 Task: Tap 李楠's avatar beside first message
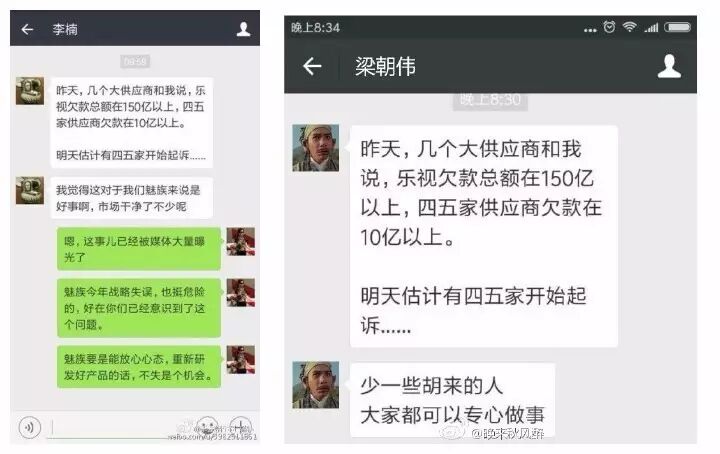coord(30,91)
